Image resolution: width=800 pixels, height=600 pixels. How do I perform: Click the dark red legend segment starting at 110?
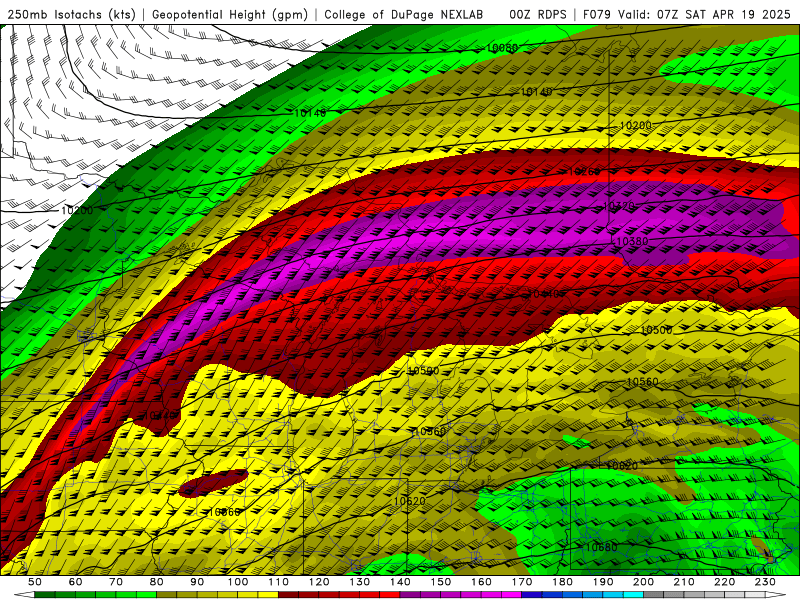pyautogui.click(x=288, y=595)
